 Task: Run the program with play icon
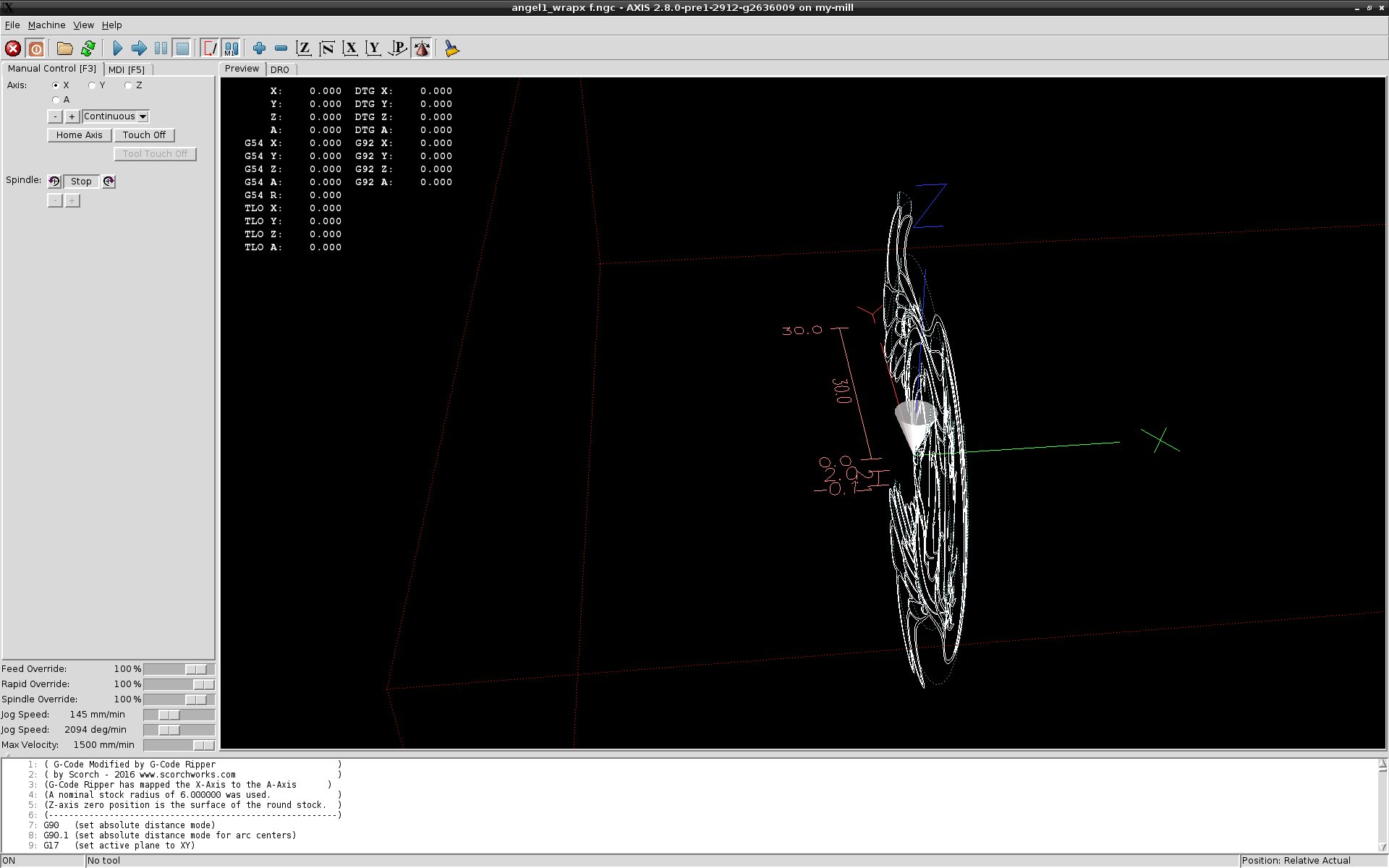(x=117, y=48)
